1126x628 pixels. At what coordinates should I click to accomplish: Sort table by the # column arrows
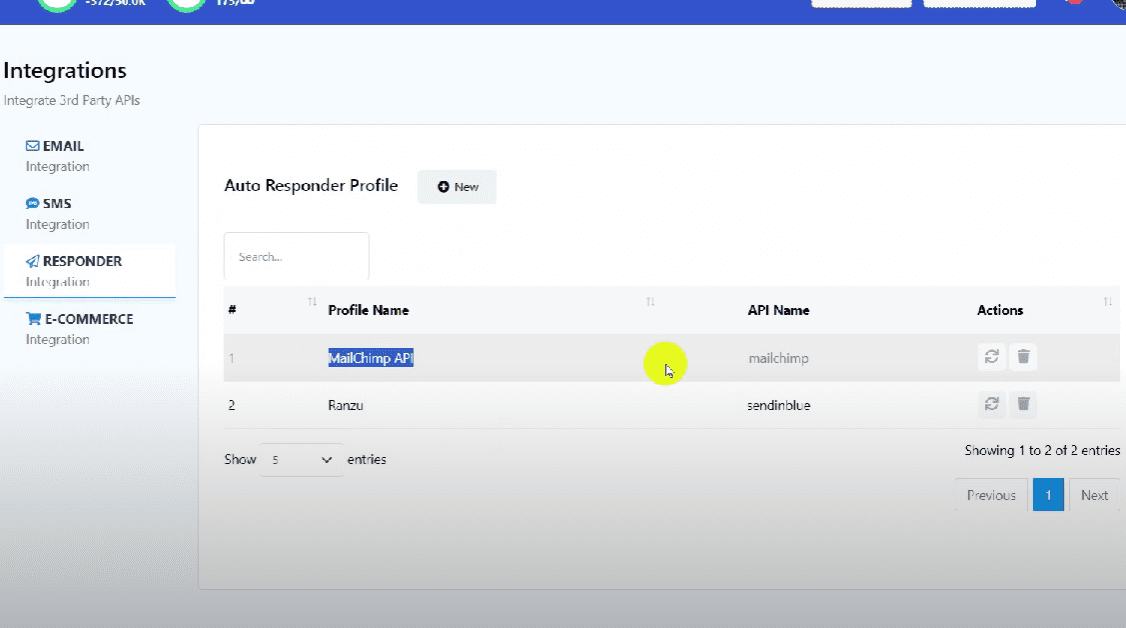pos(312,302)
